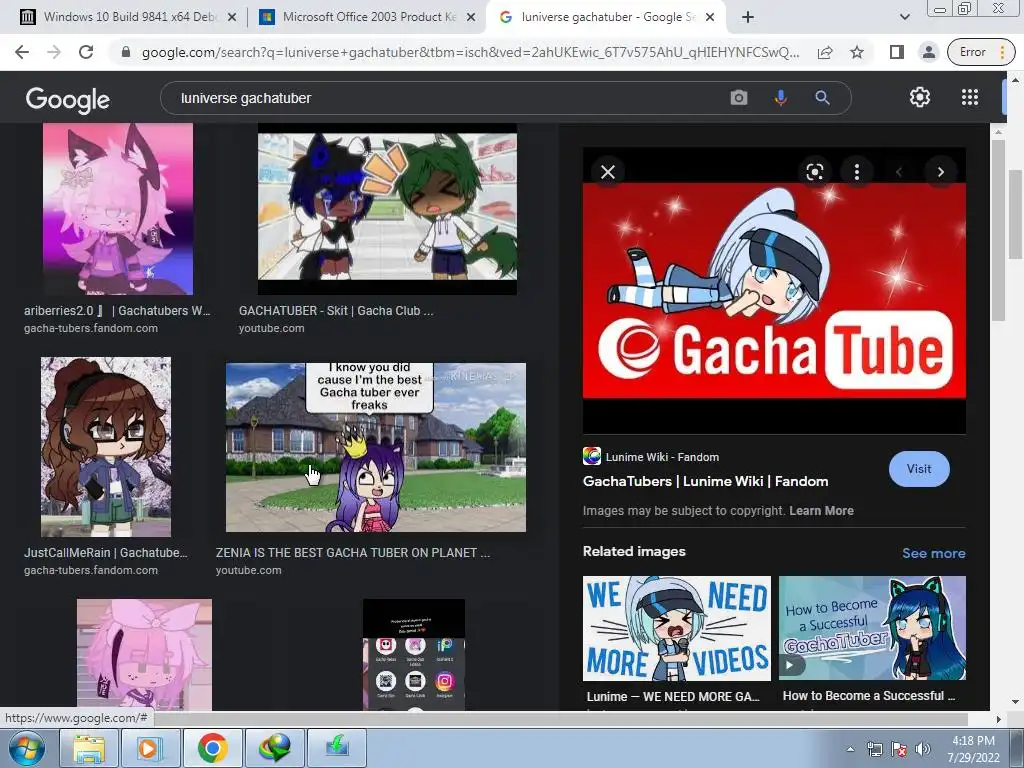1024x768 pixels.
Task: Open Google quick settings gear
Action: (920, 97)
